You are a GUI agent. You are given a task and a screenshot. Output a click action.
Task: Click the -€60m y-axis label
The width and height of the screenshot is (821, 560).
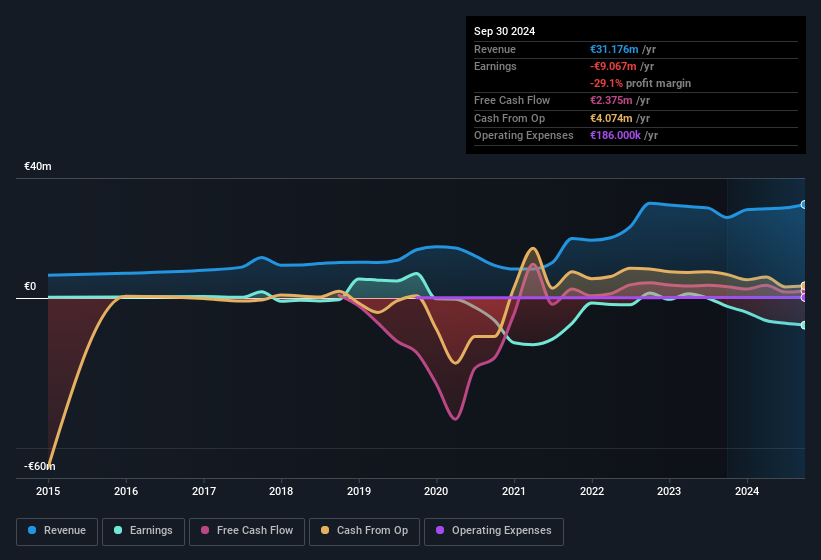coord(39,467)
